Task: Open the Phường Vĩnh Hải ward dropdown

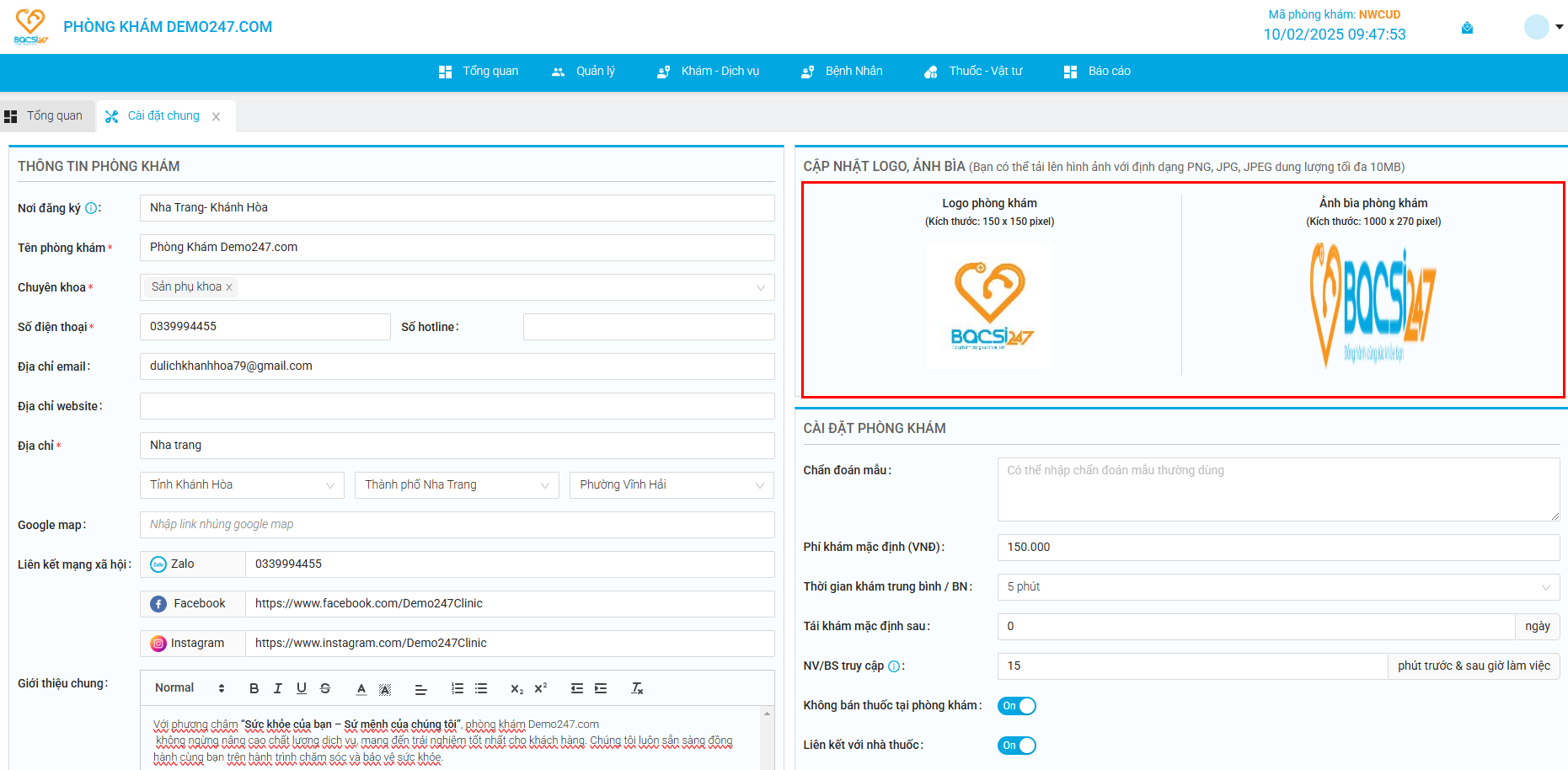Action: (672, 485)
